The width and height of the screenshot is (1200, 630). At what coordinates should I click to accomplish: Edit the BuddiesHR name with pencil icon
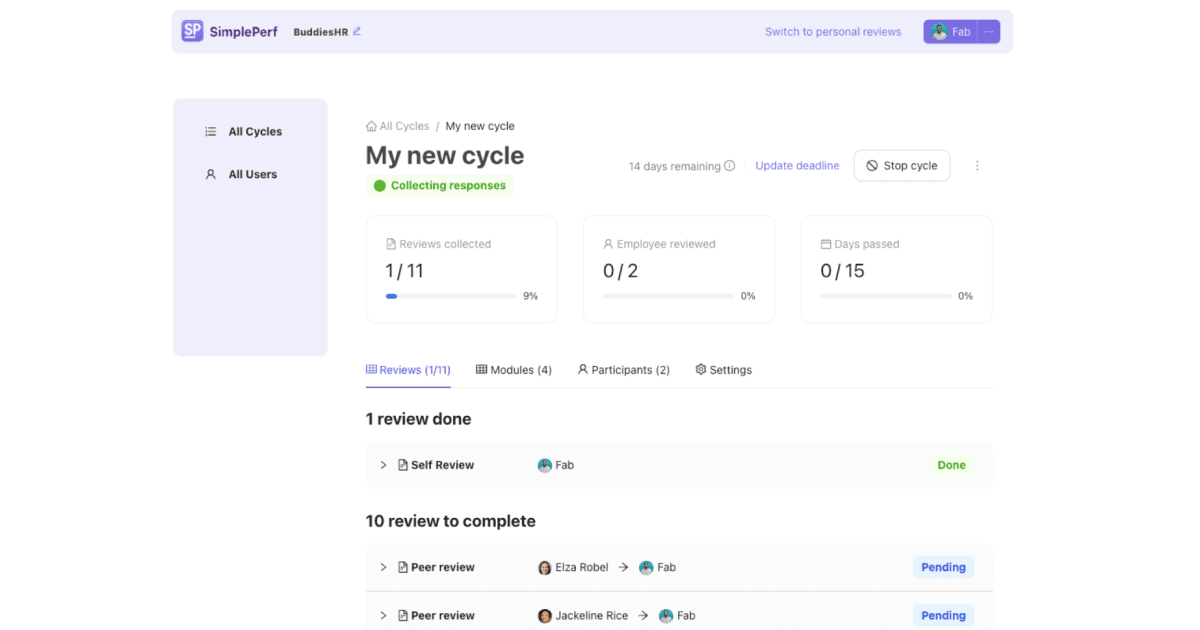tap(357, 31)
